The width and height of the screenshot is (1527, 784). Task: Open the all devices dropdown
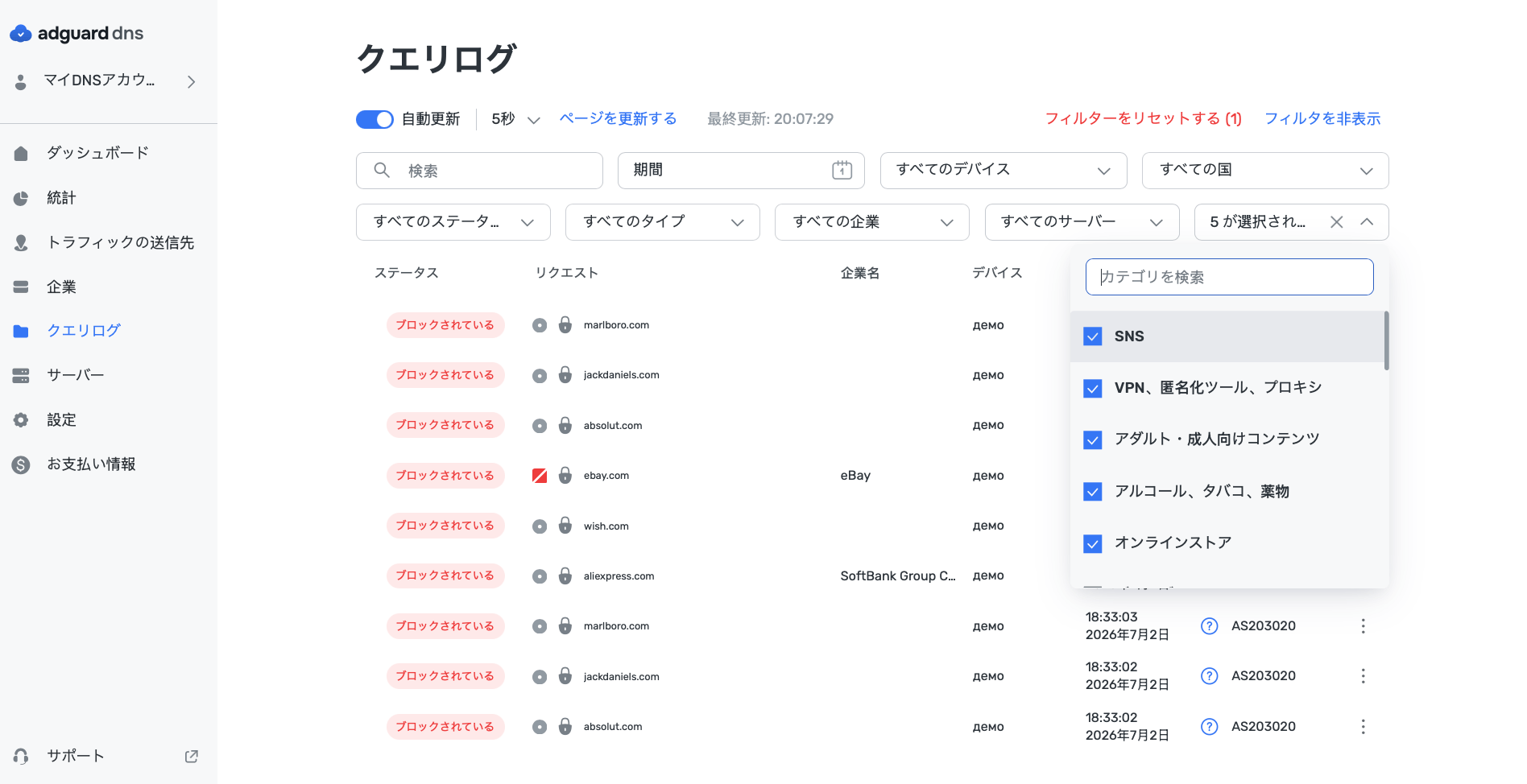(x=1004, y=171)
